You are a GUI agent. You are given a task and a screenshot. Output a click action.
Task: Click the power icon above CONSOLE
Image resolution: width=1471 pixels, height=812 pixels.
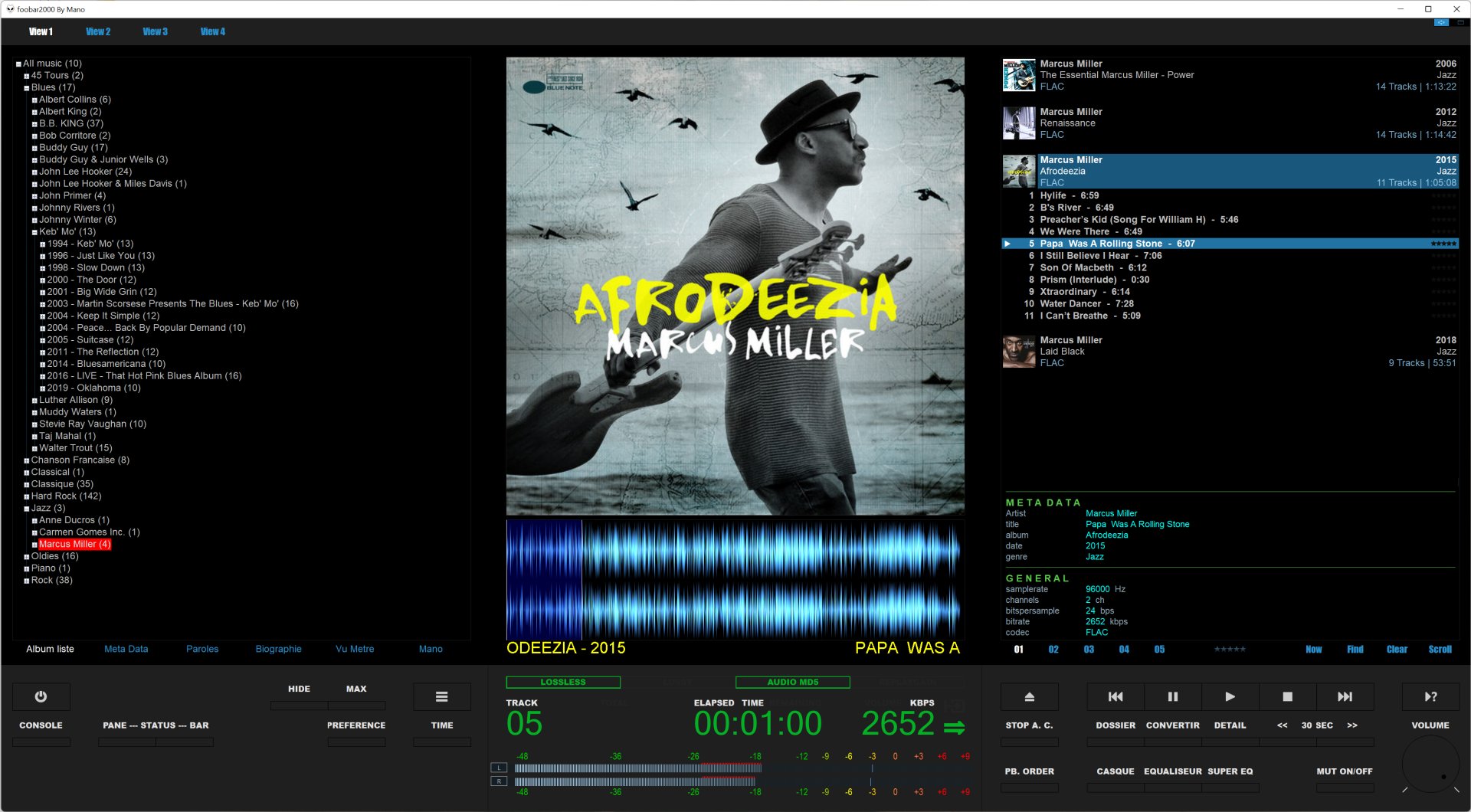point(41,696)
